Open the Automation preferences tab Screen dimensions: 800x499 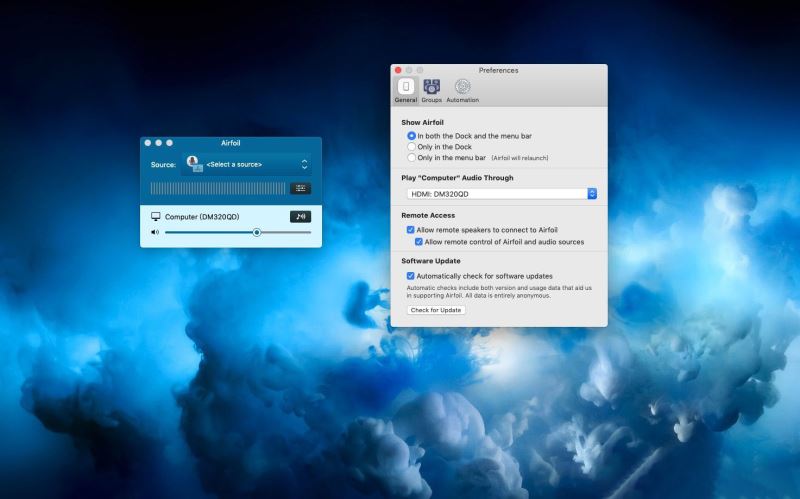coord(462,90)
